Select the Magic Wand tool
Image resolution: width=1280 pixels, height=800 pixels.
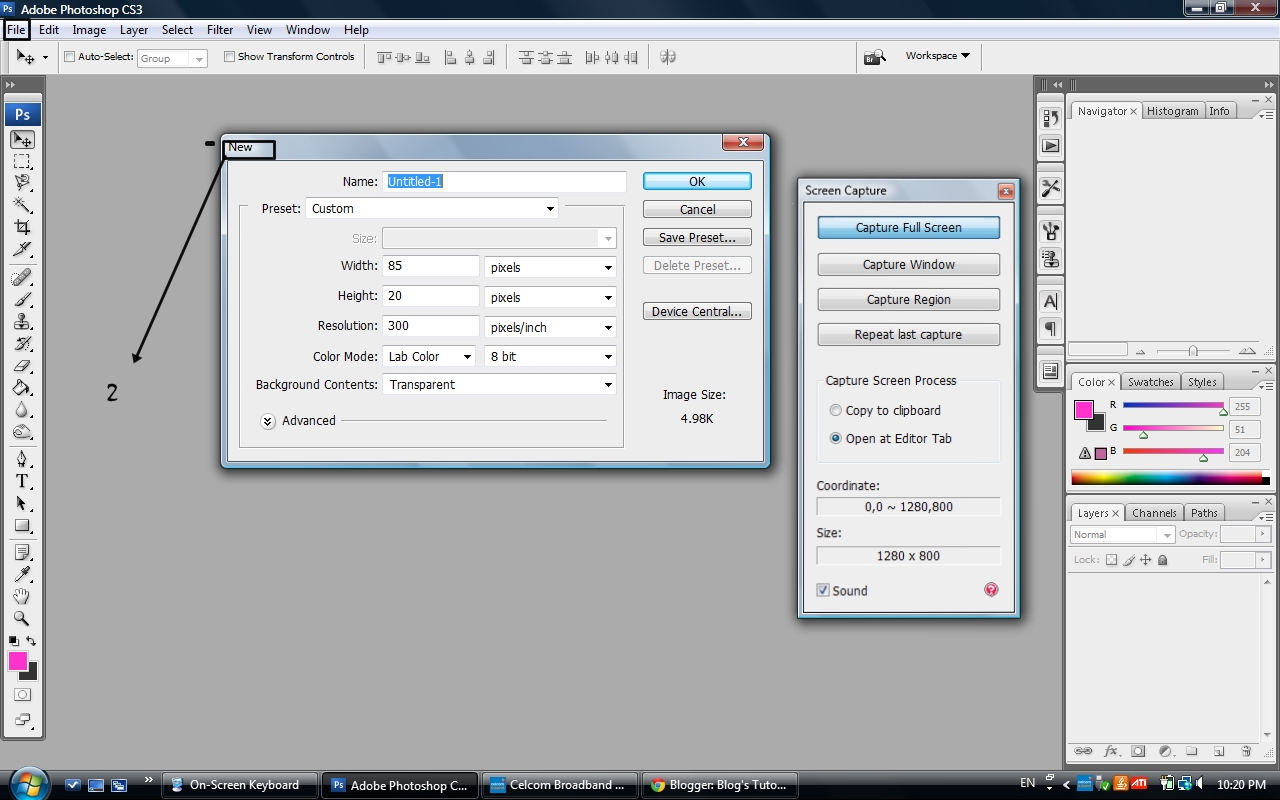click(22, 205)
